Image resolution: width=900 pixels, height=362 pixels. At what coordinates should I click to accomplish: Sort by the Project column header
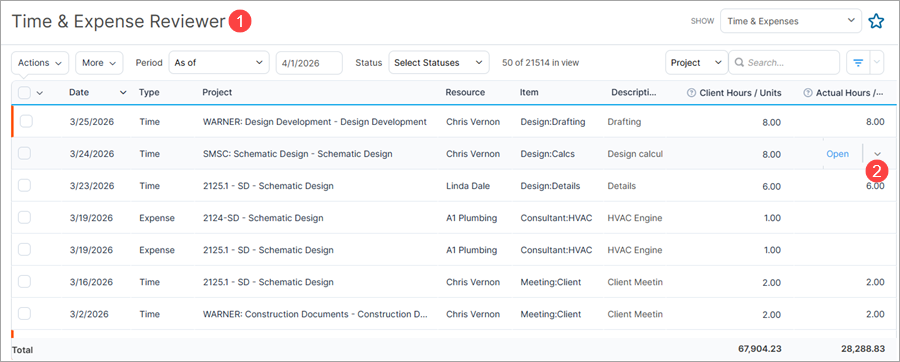(217, 92)
